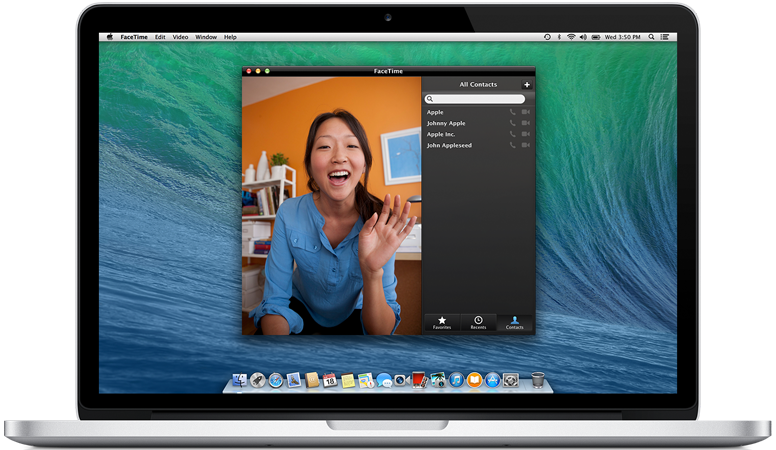776x450 pixels.
Task: Start audio call to John Appleseed
Action: click(512, 145)
